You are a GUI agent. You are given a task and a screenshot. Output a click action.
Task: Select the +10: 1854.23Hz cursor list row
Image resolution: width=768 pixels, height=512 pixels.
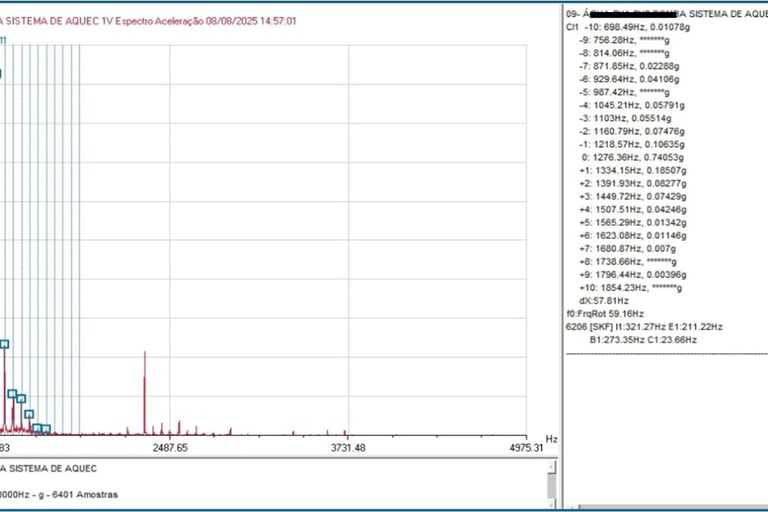coord(630,288)
